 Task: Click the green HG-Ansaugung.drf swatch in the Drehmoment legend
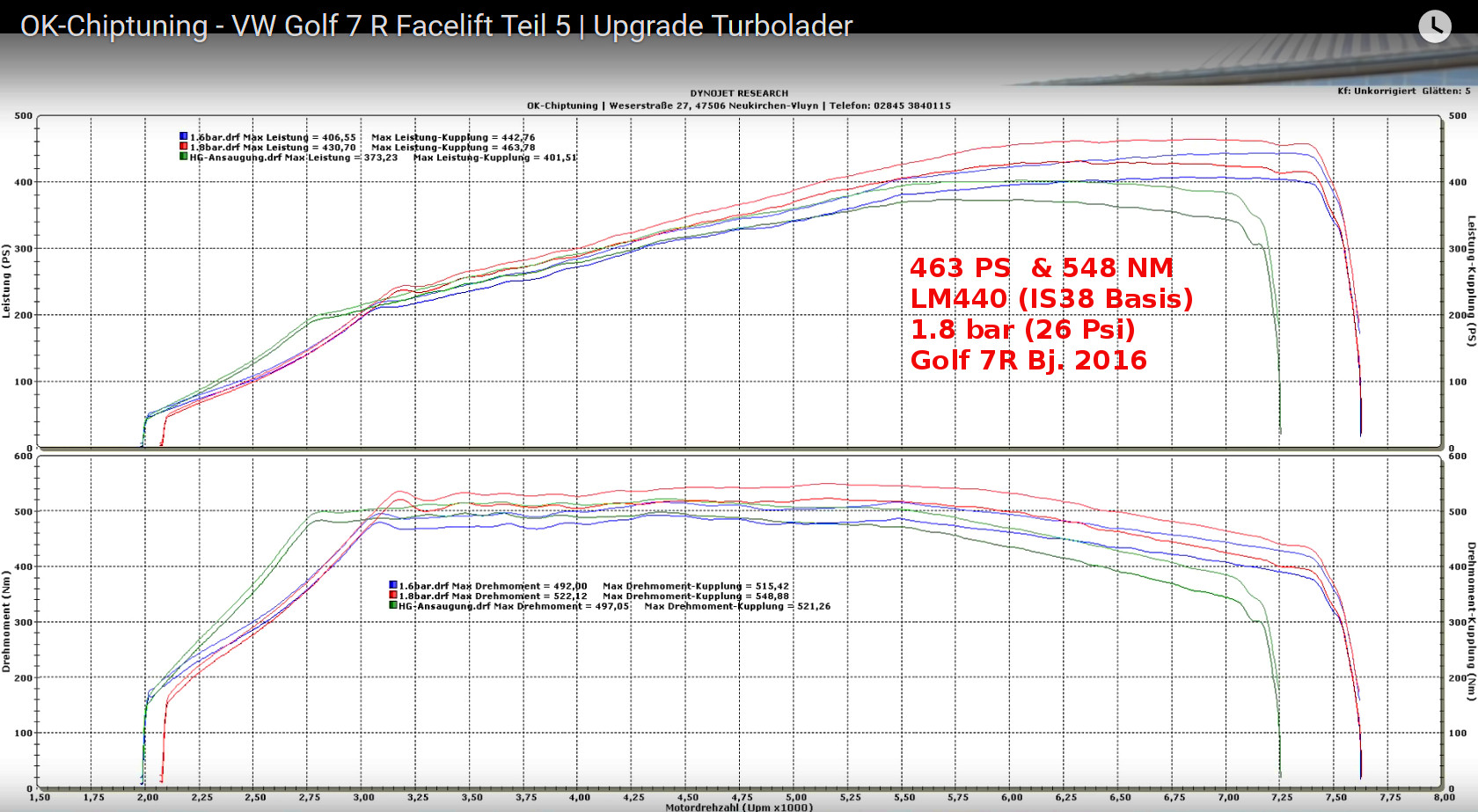click(393, 605)
